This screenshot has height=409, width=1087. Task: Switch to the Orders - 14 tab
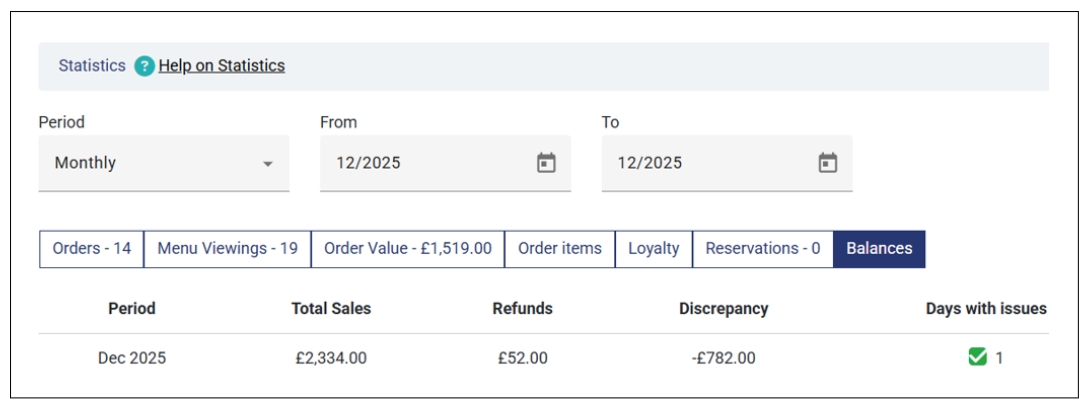pos(91,249)
